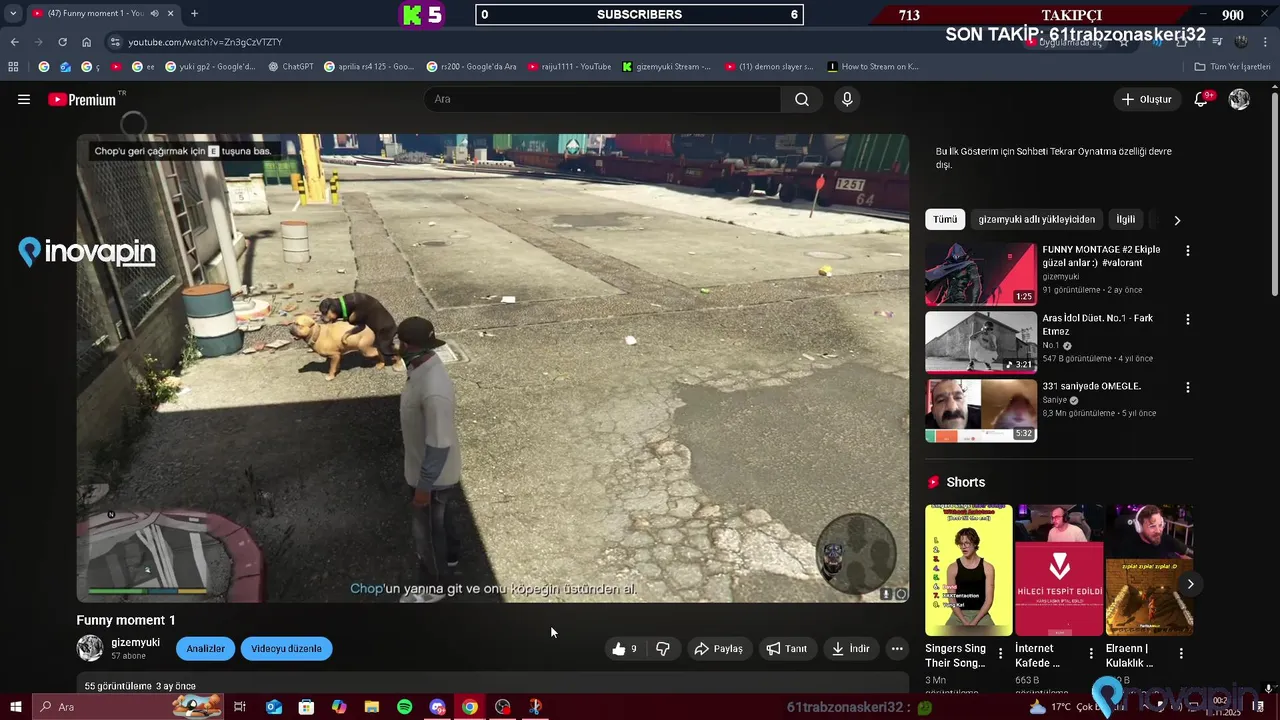Viewport: 1280px width, 720px height.
Task: Click the search magnifier button
Action: point(802,99)
